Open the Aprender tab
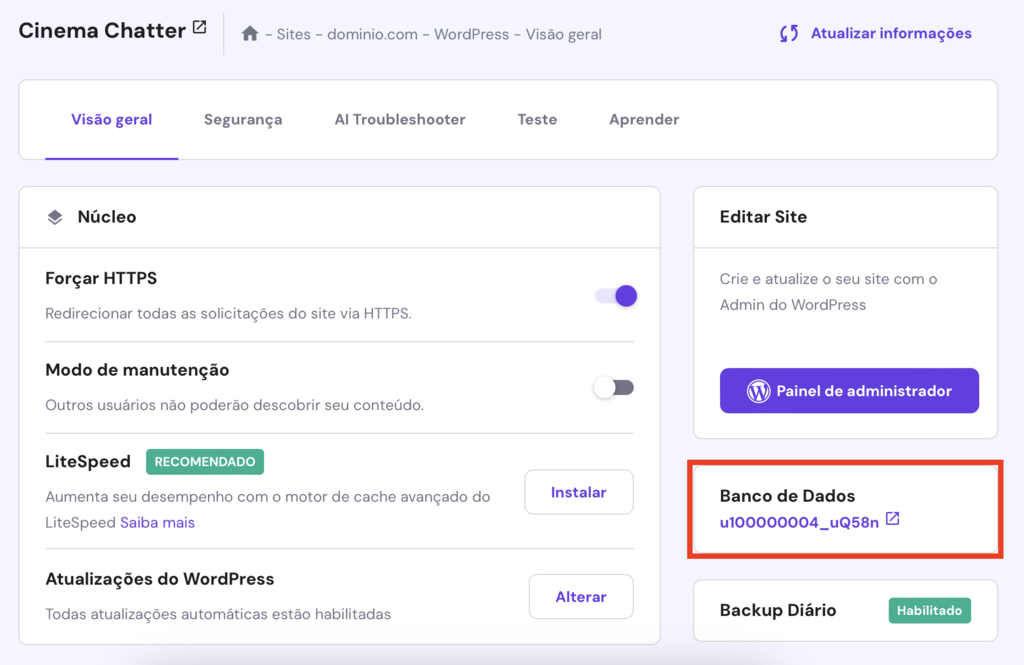 [644, 119]
